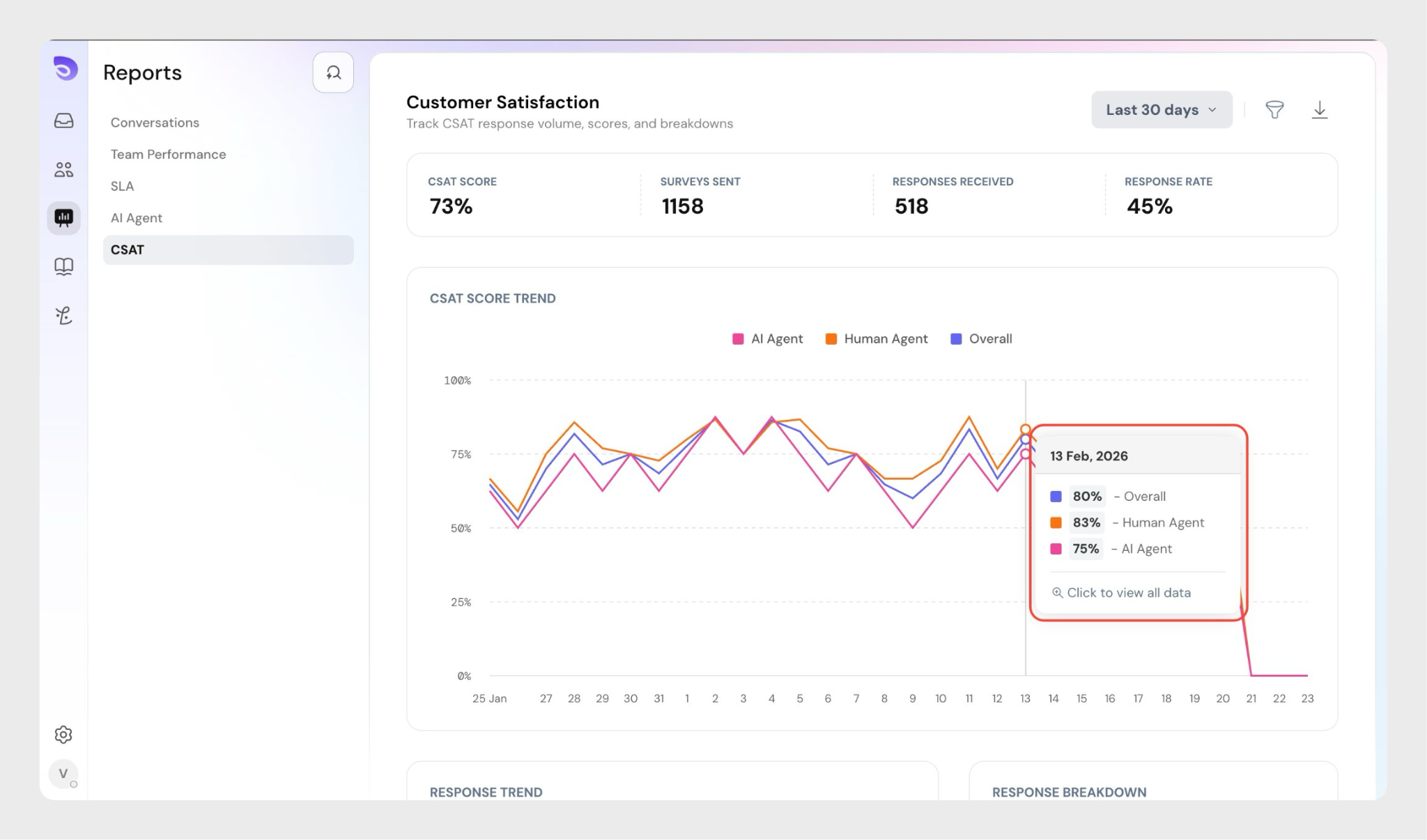Open settings gear icon
The width and height of the screenshot is (1427, 840).
63,734
